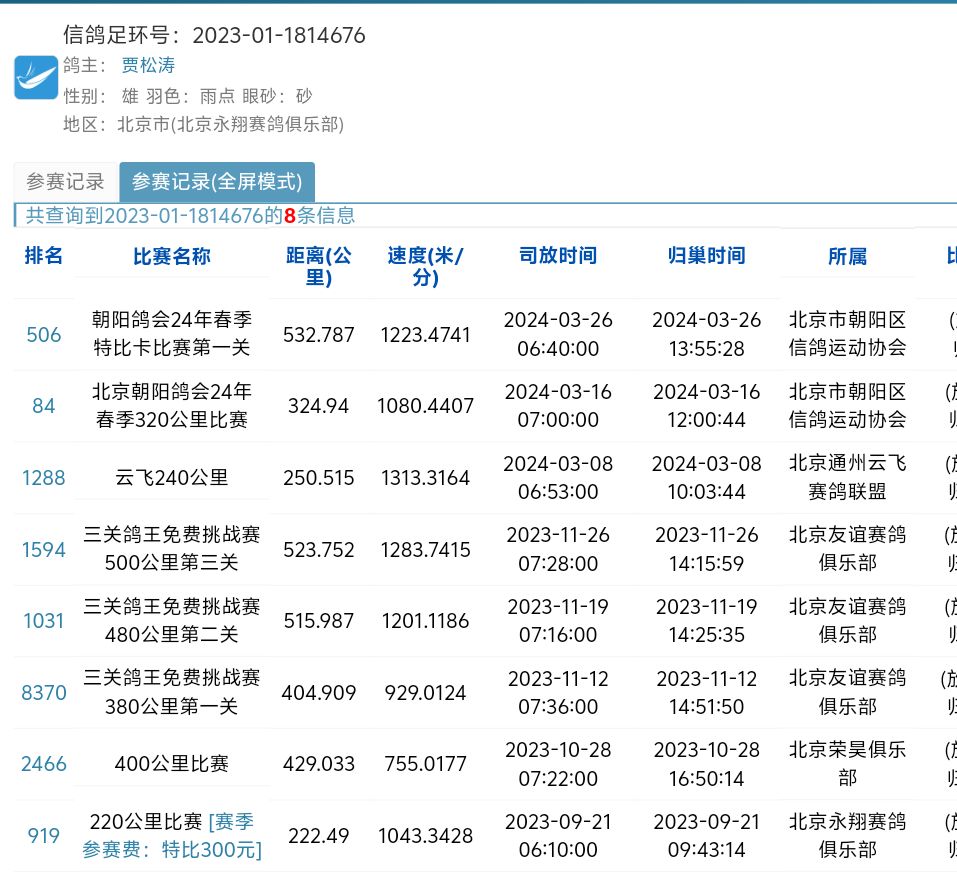Screen dimensions: 957x872
Task: Click the blue pigeon logo icon
Action: 36,77
